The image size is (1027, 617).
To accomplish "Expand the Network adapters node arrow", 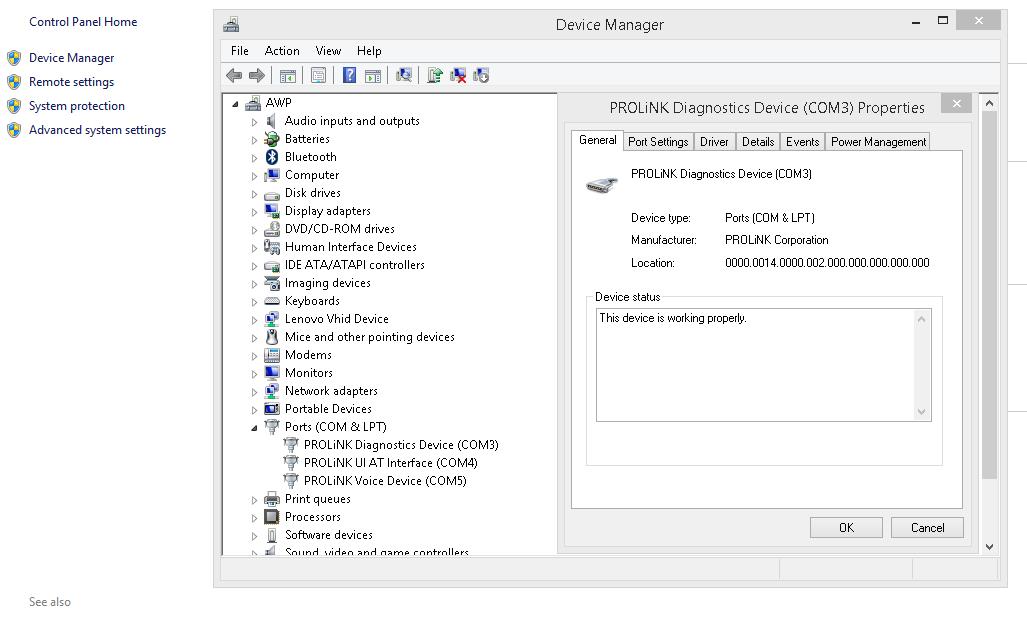I will click(254, 392).
